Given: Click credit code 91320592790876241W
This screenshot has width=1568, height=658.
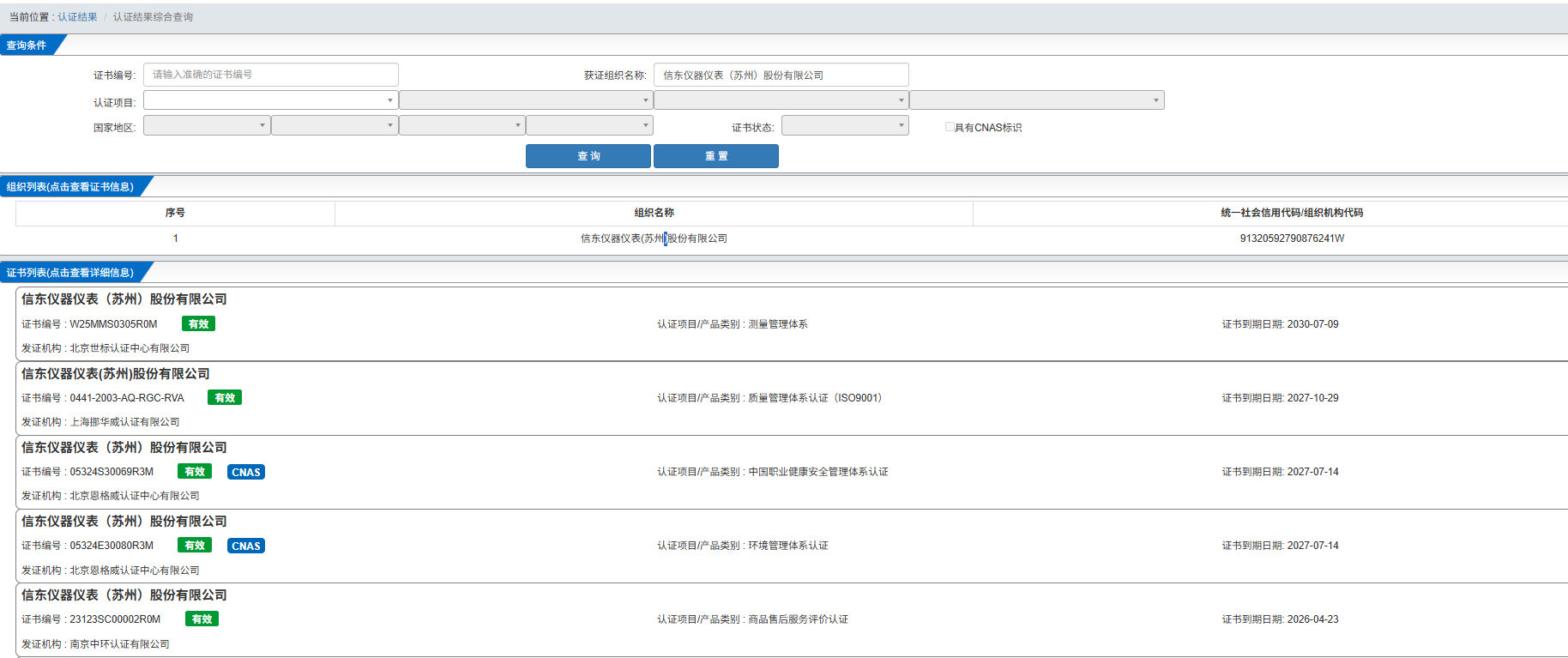Looking at the screenshot, I should [x=1292, y=238].
